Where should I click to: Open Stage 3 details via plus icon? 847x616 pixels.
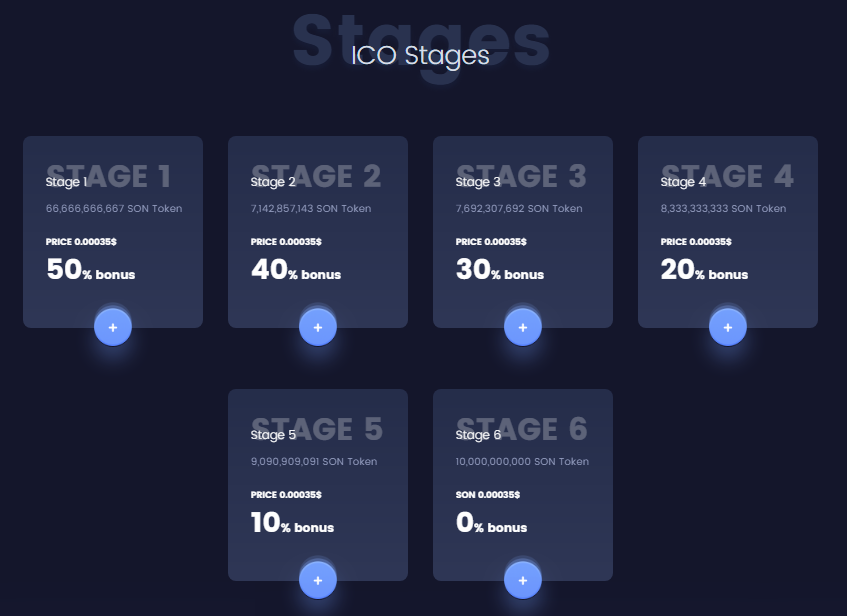click(x=523, y=327)
